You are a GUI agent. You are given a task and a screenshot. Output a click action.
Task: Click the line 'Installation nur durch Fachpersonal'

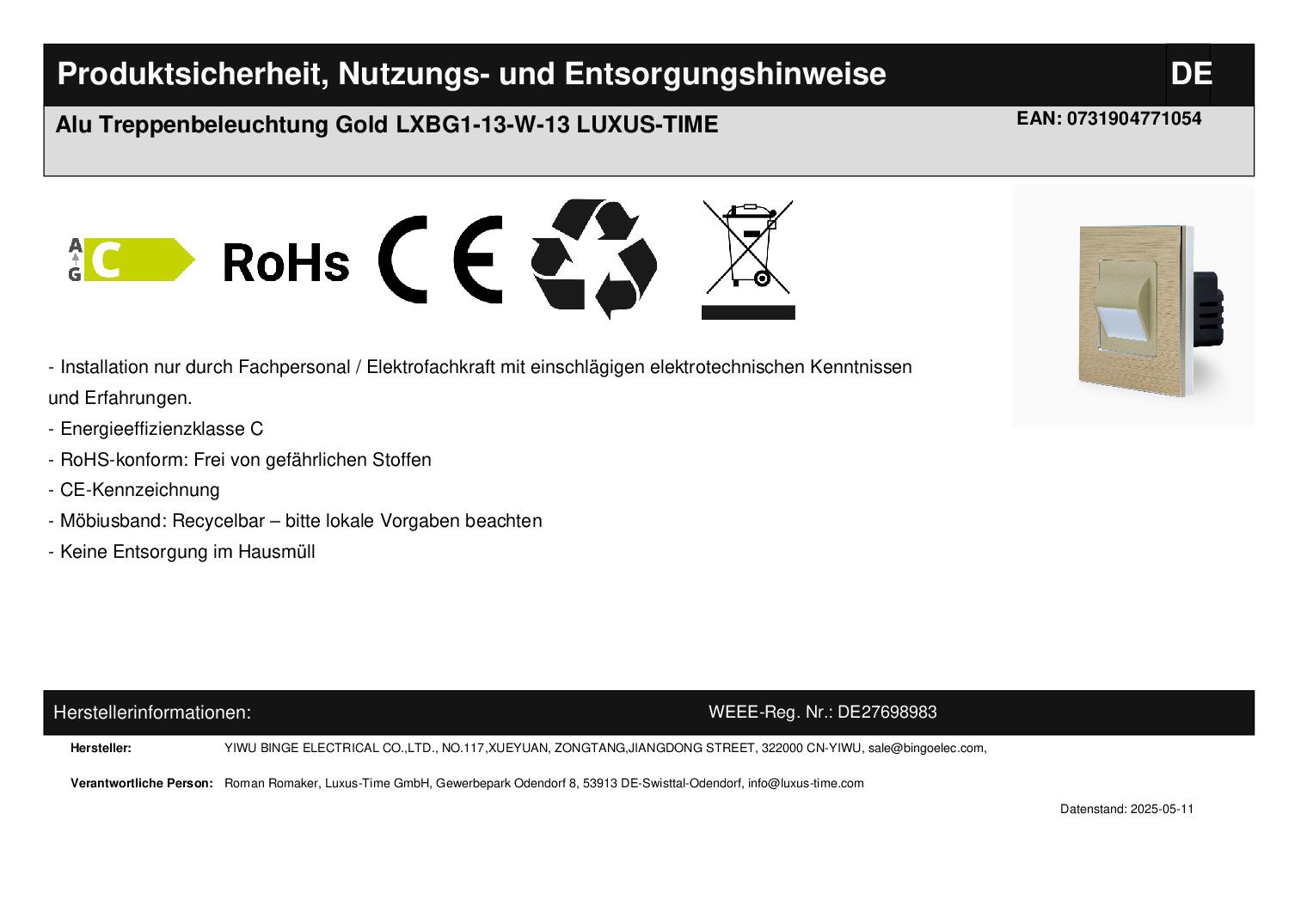tap(480, 367)
